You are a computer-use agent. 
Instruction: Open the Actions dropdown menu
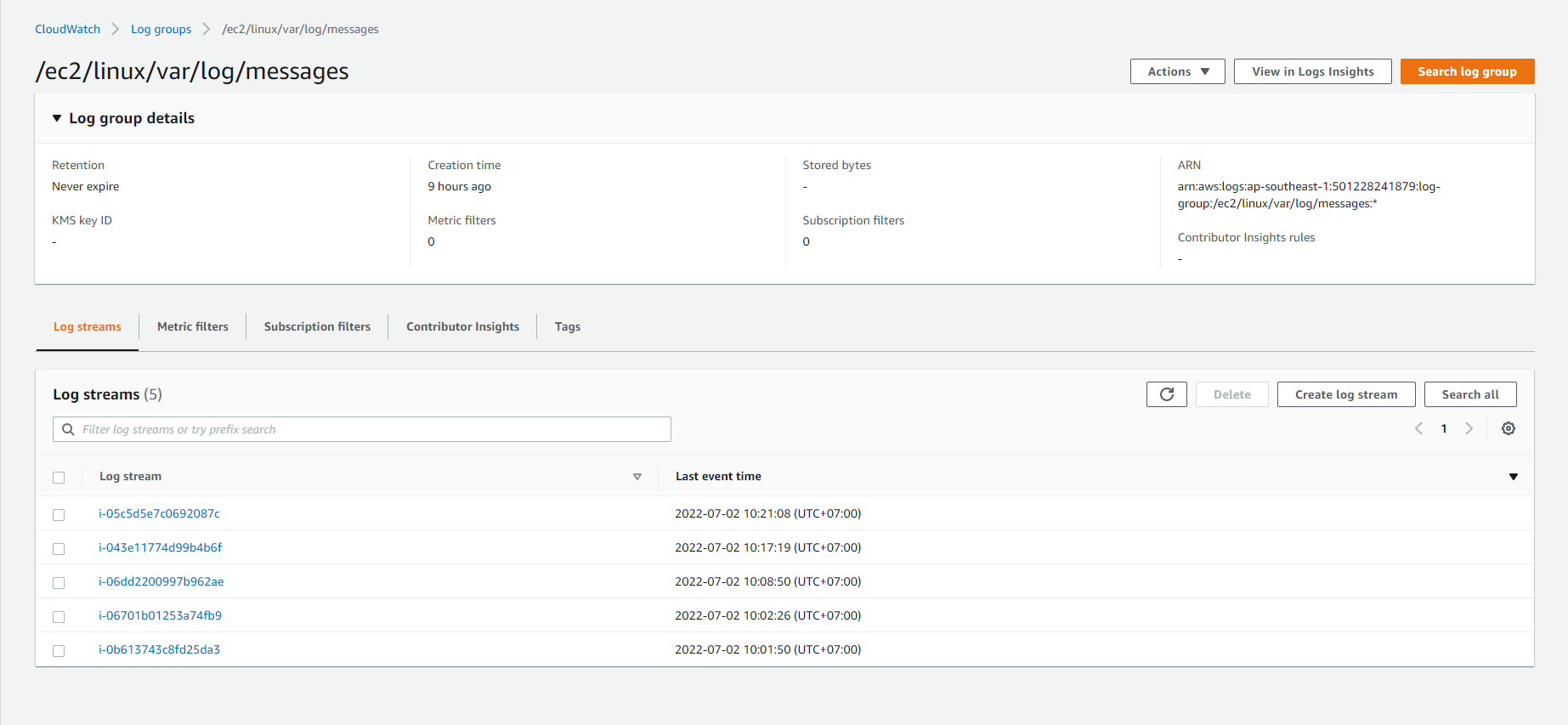pos(1177,71)
